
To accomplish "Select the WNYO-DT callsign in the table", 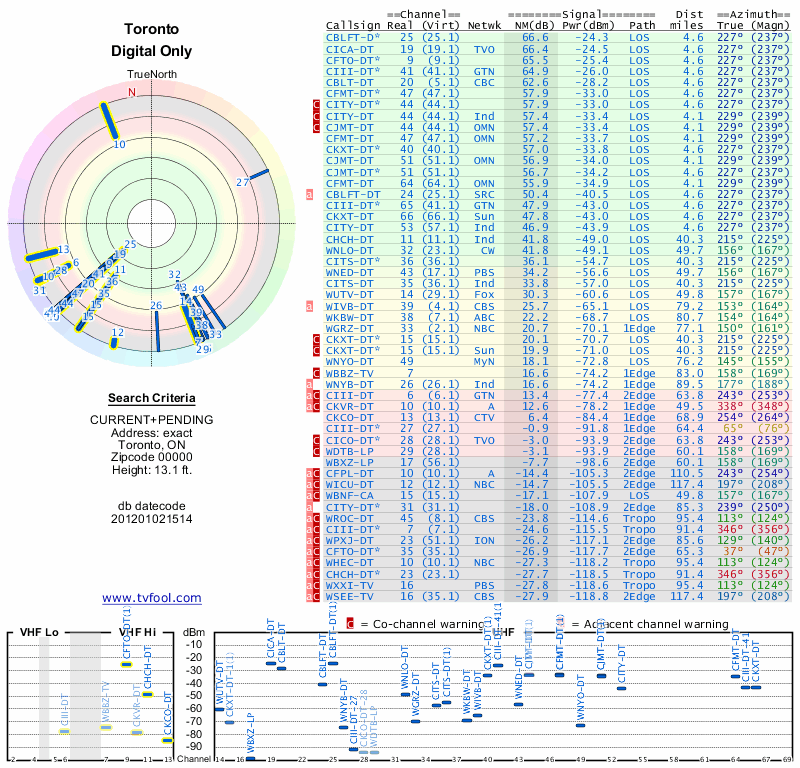I will coord(349,362).
